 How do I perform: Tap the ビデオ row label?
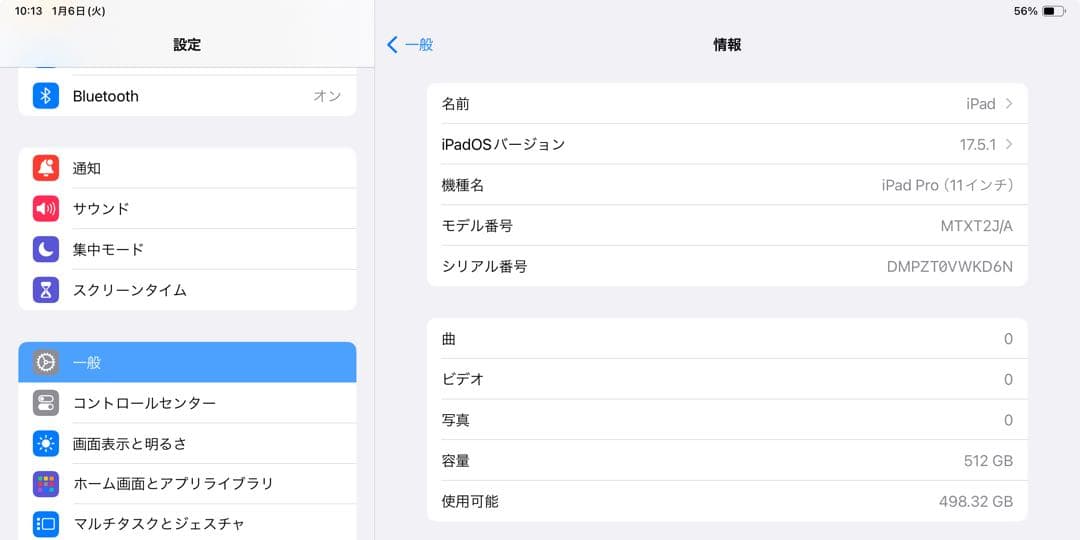click(x=463, y=380)
